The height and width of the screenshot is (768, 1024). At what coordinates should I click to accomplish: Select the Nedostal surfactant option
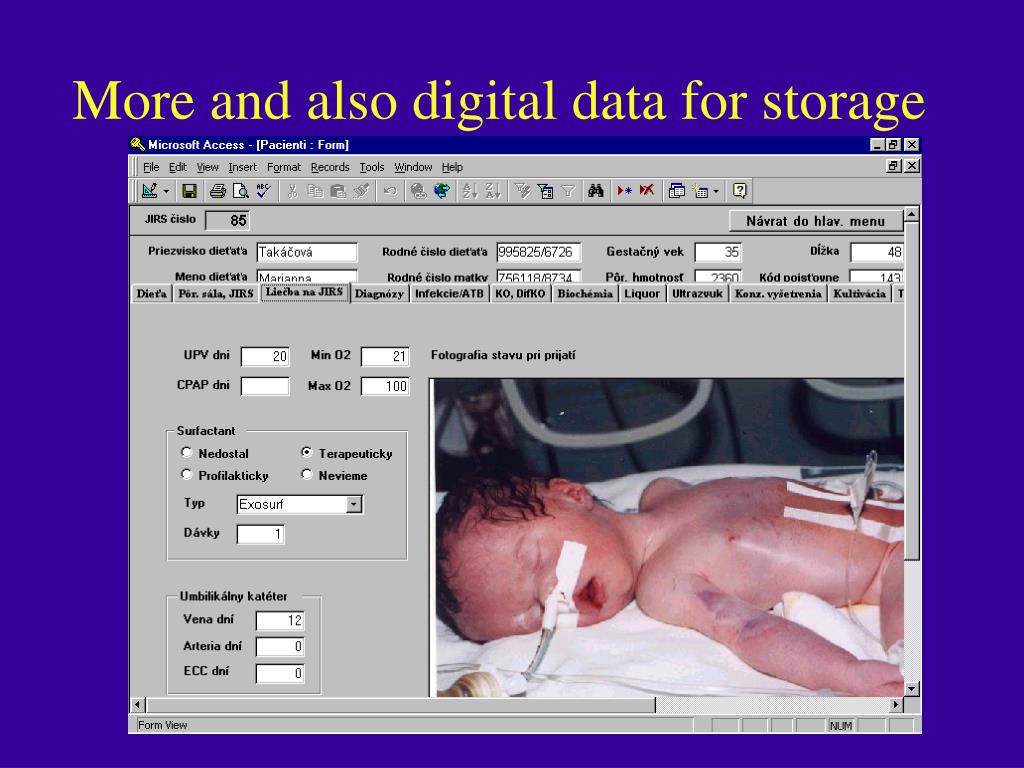coord(187,453)
